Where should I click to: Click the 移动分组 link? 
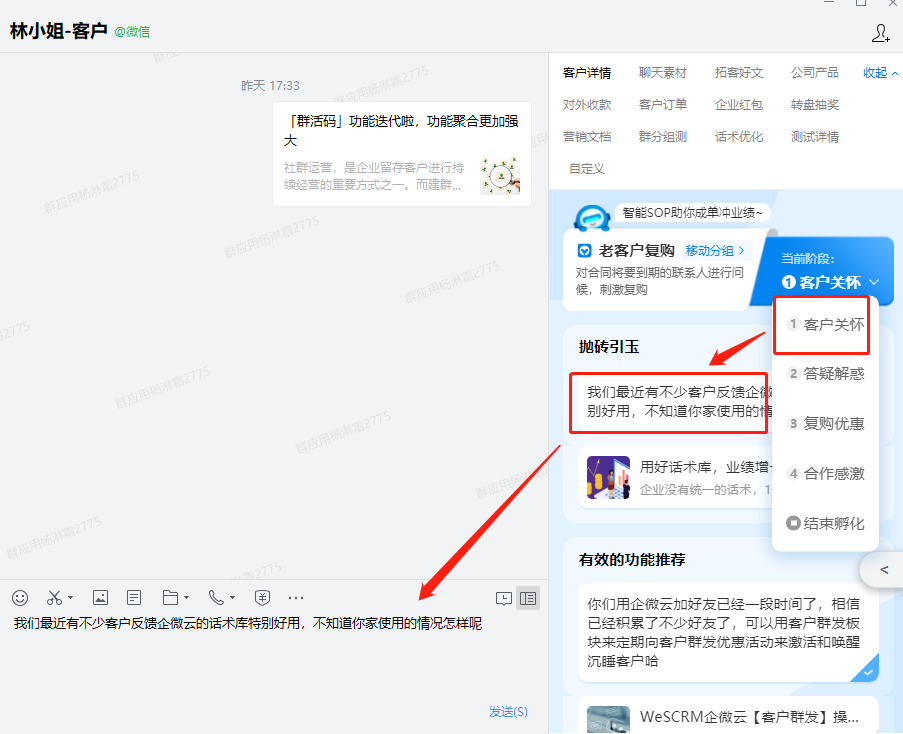[714, 251]
